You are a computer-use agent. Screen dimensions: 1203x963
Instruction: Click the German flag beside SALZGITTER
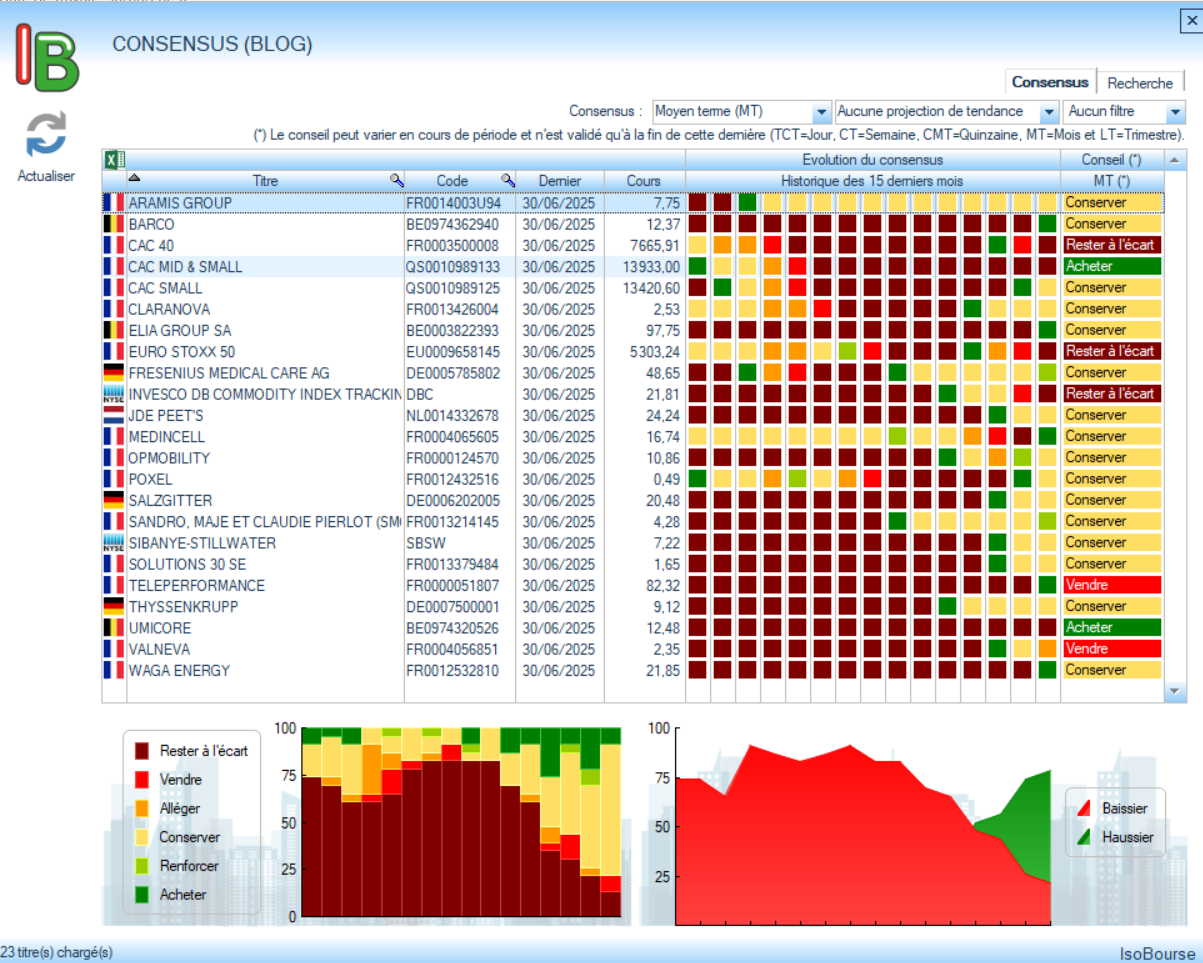pos(114,500)
